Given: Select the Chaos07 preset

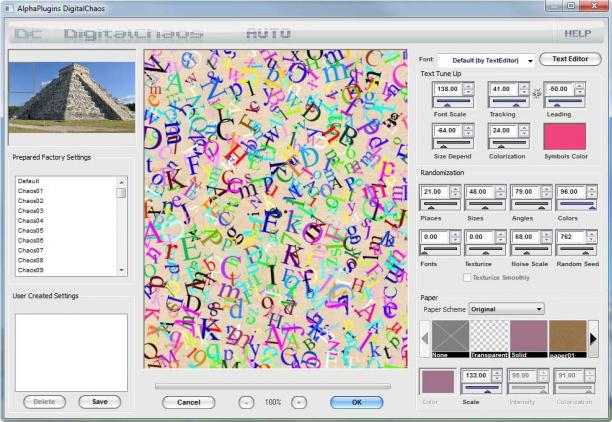Looking at the screenshot, I should coord(30,250).
